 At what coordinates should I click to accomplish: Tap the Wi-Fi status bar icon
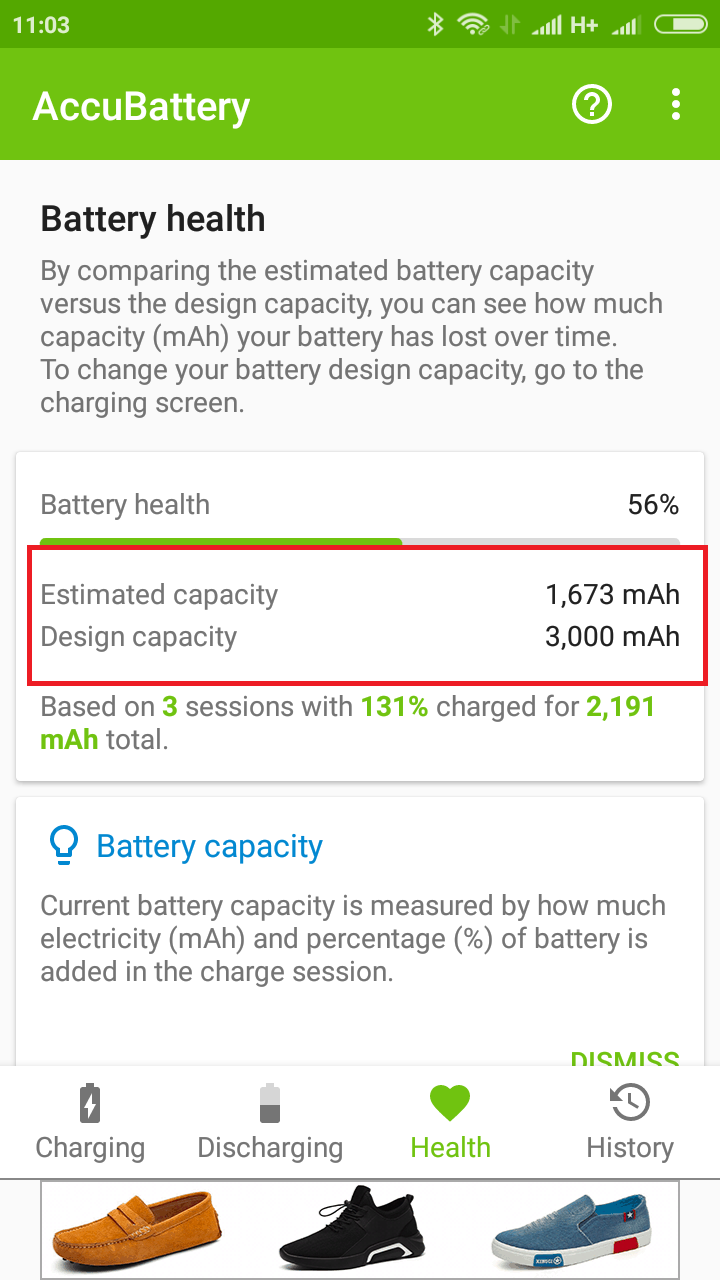tap(473, 24)
